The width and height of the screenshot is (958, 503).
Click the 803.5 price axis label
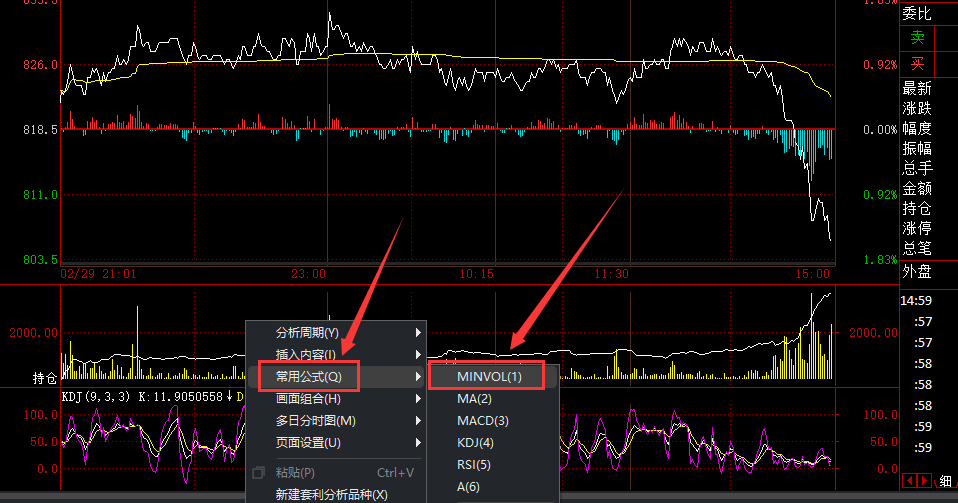point(40,260)
